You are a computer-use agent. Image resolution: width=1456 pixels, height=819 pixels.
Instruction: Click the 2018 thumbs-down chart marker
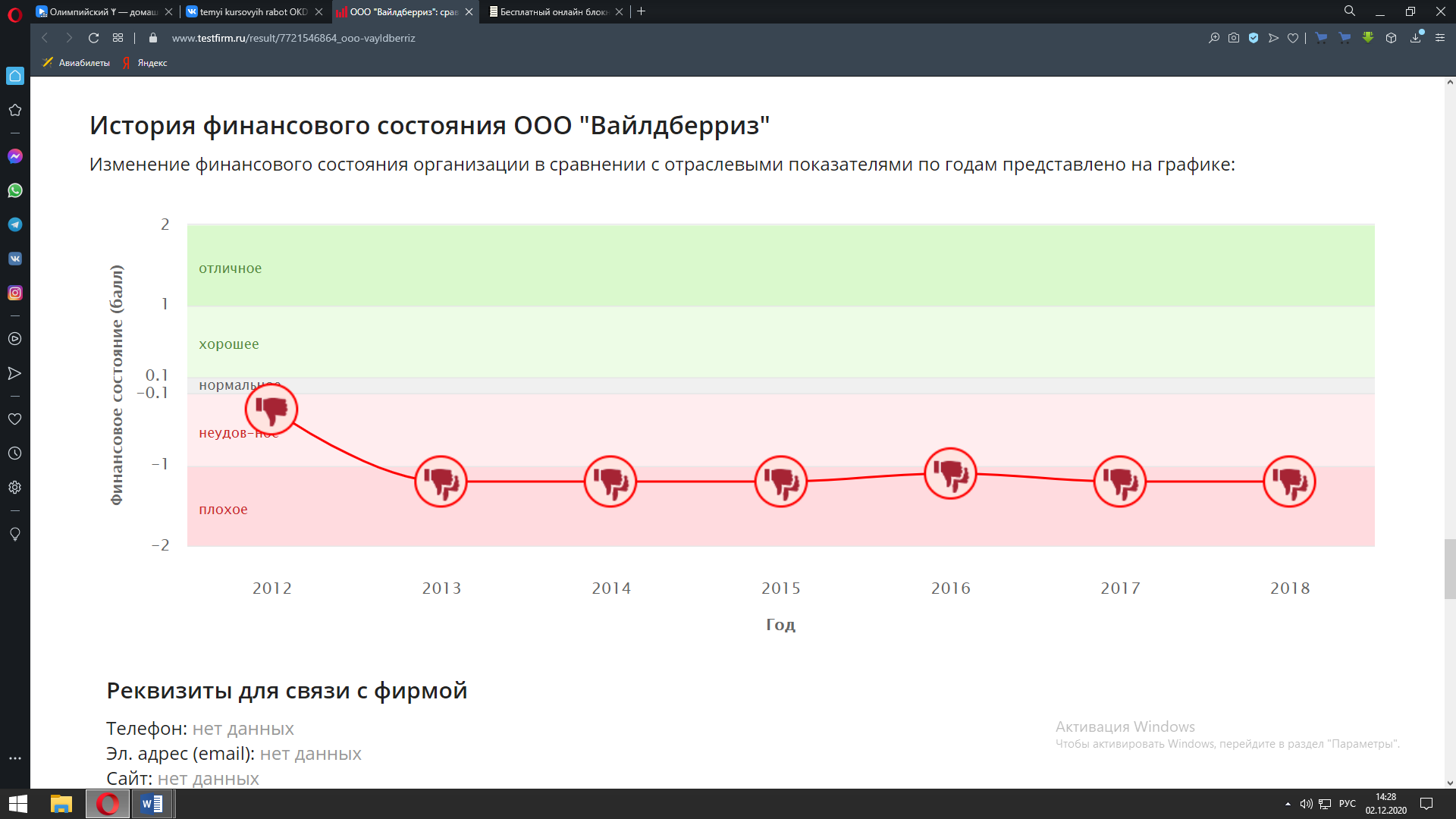click(1290, 482)
